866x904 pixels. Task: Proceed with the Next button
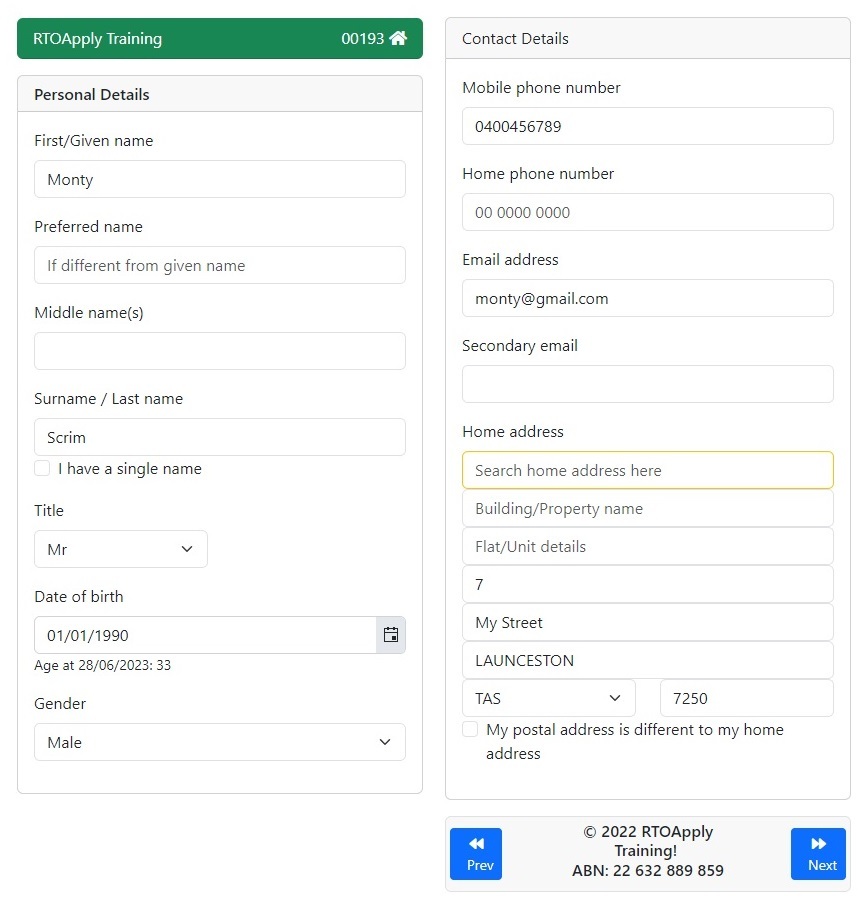coord(818,854)
